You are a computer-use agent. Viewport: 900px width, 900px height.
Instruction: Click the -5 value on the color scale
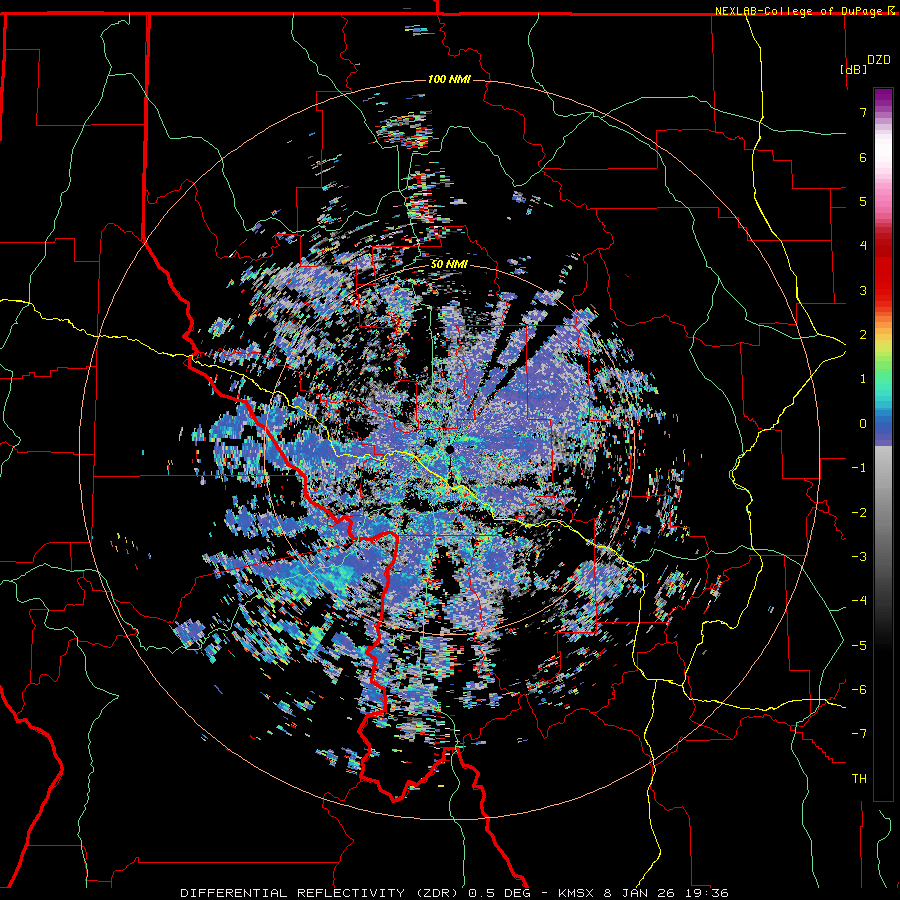click(859, 646)
